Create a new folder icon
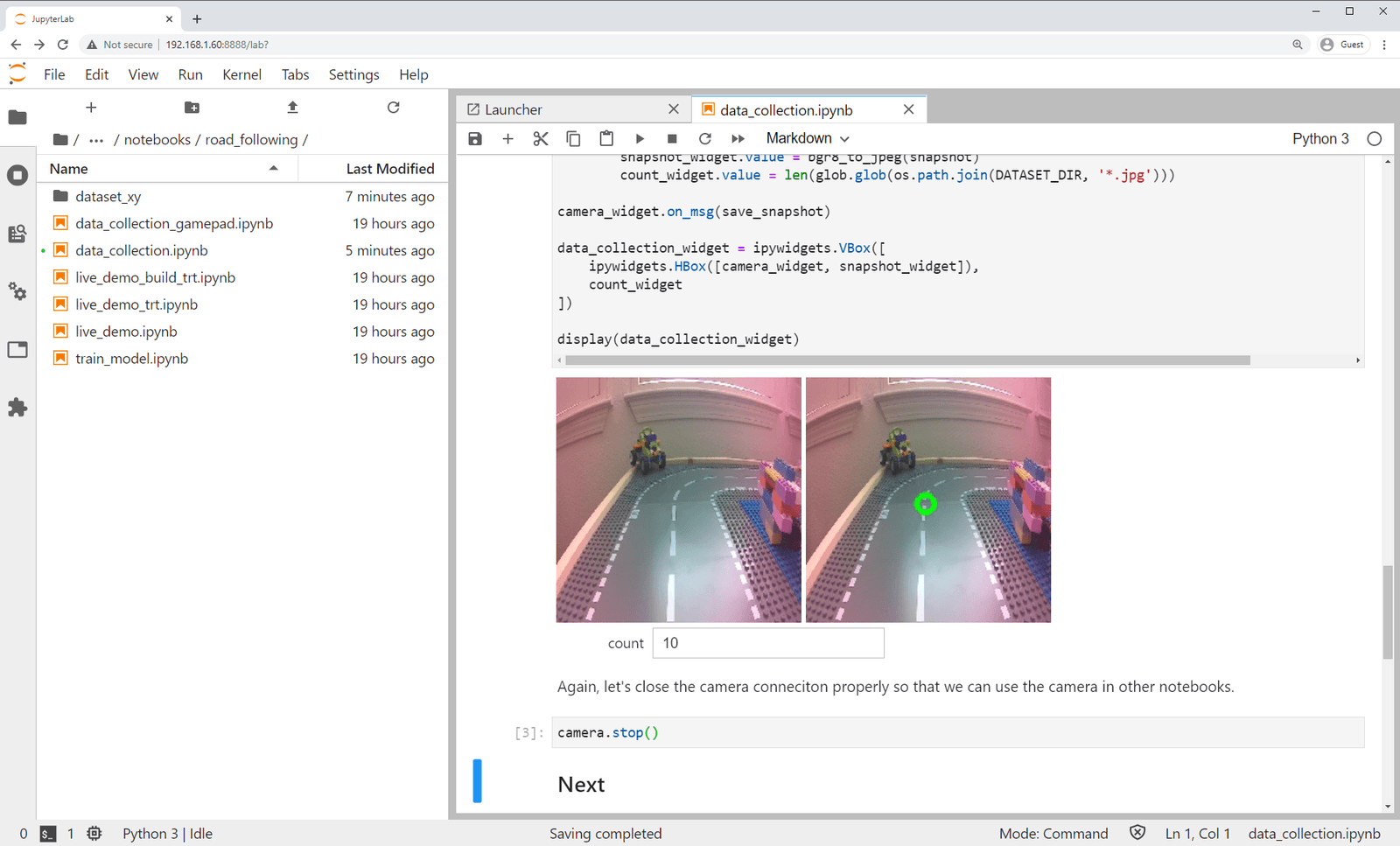 point(192,108)
